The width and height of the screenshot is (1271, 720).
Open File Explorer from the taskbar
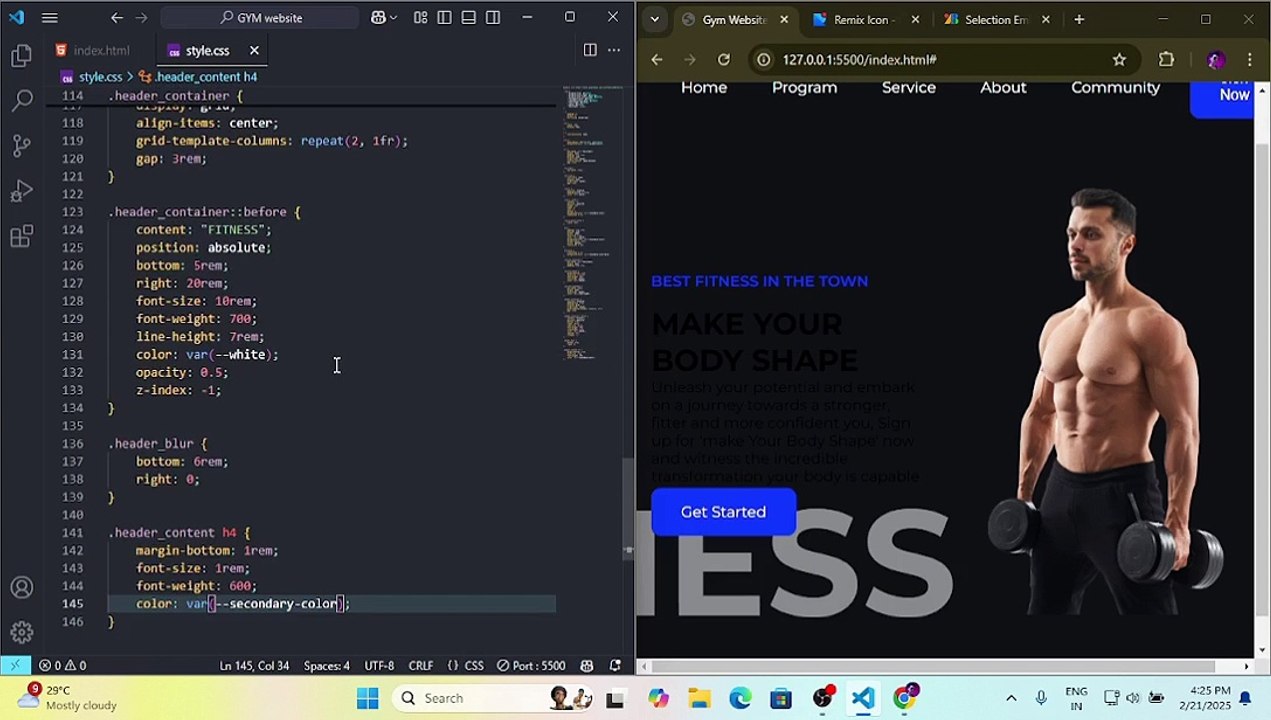point(699,698)
